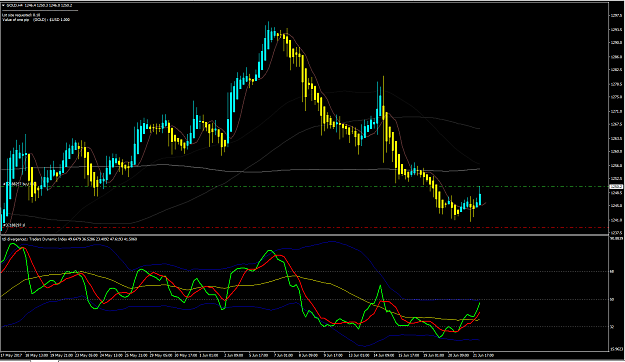The width and height of the screenshot is (625, 362).
Task: Select the stop-loss label on red dashed line
Action: 14,225
